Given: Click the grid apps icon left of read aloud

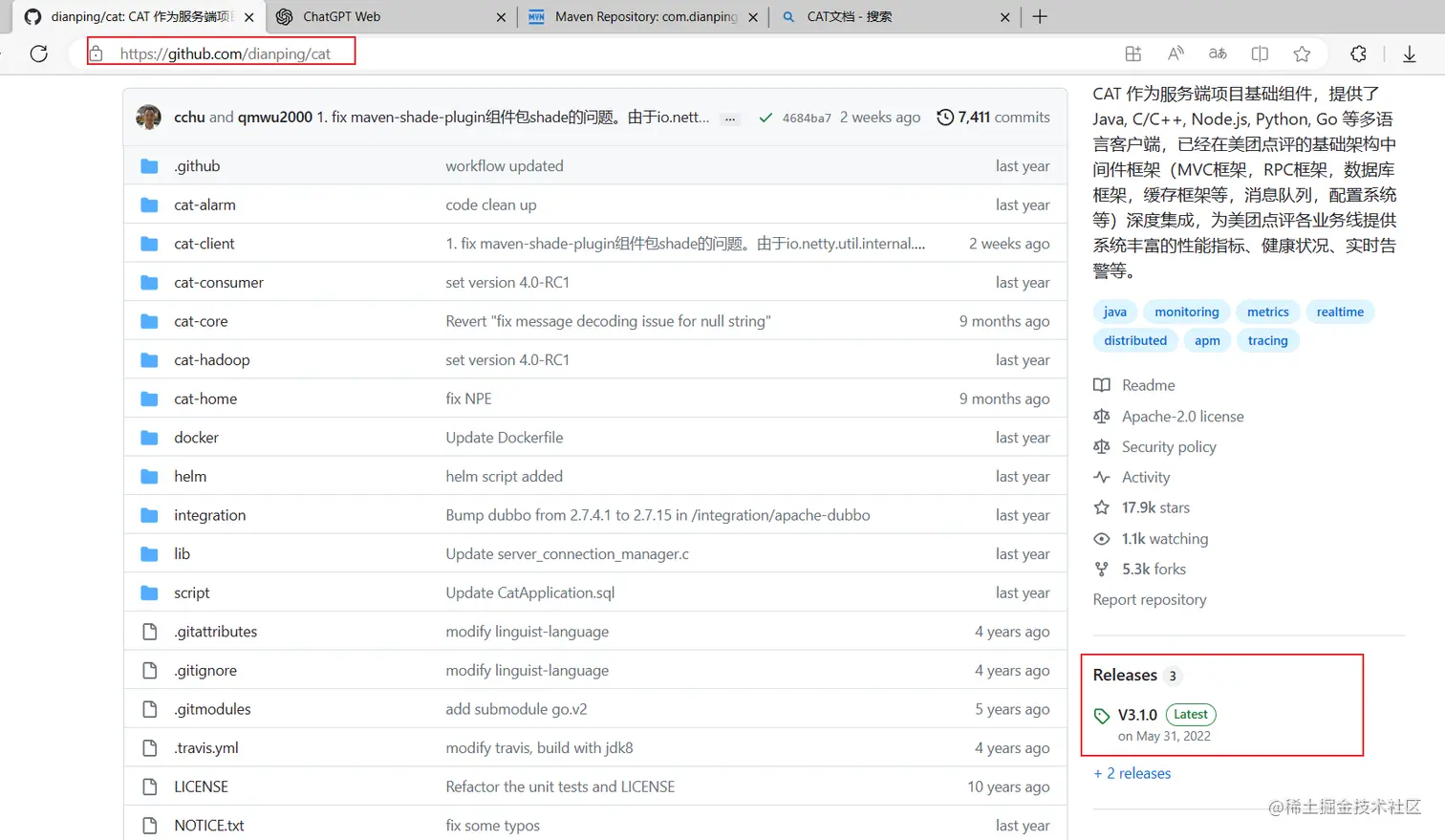Looking at the screenshot, I should [1133, 54].
